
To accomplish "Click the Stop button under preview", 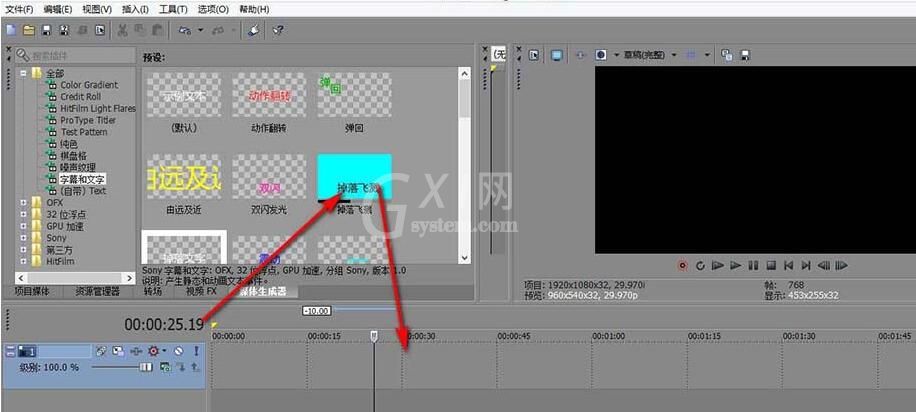I will coord(771,266).
